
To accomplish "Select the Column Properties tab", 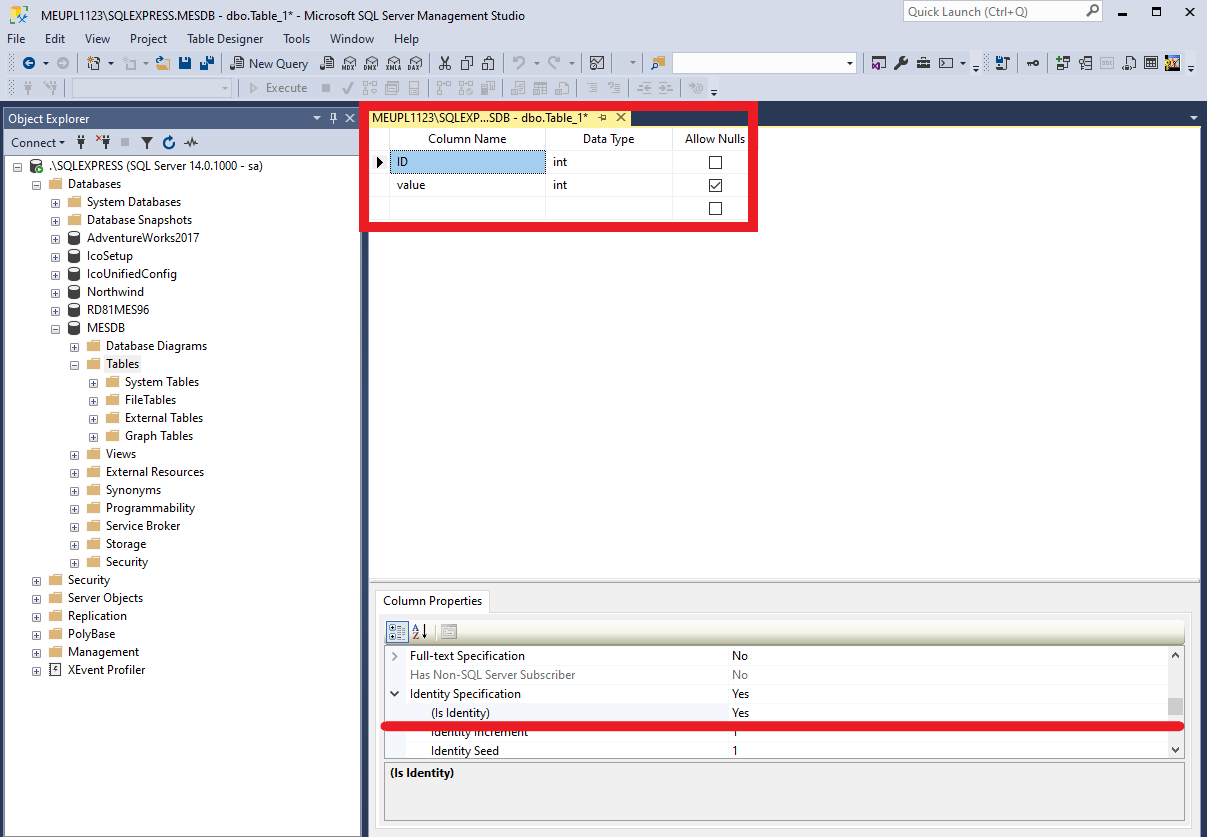I will click(432, 601).
